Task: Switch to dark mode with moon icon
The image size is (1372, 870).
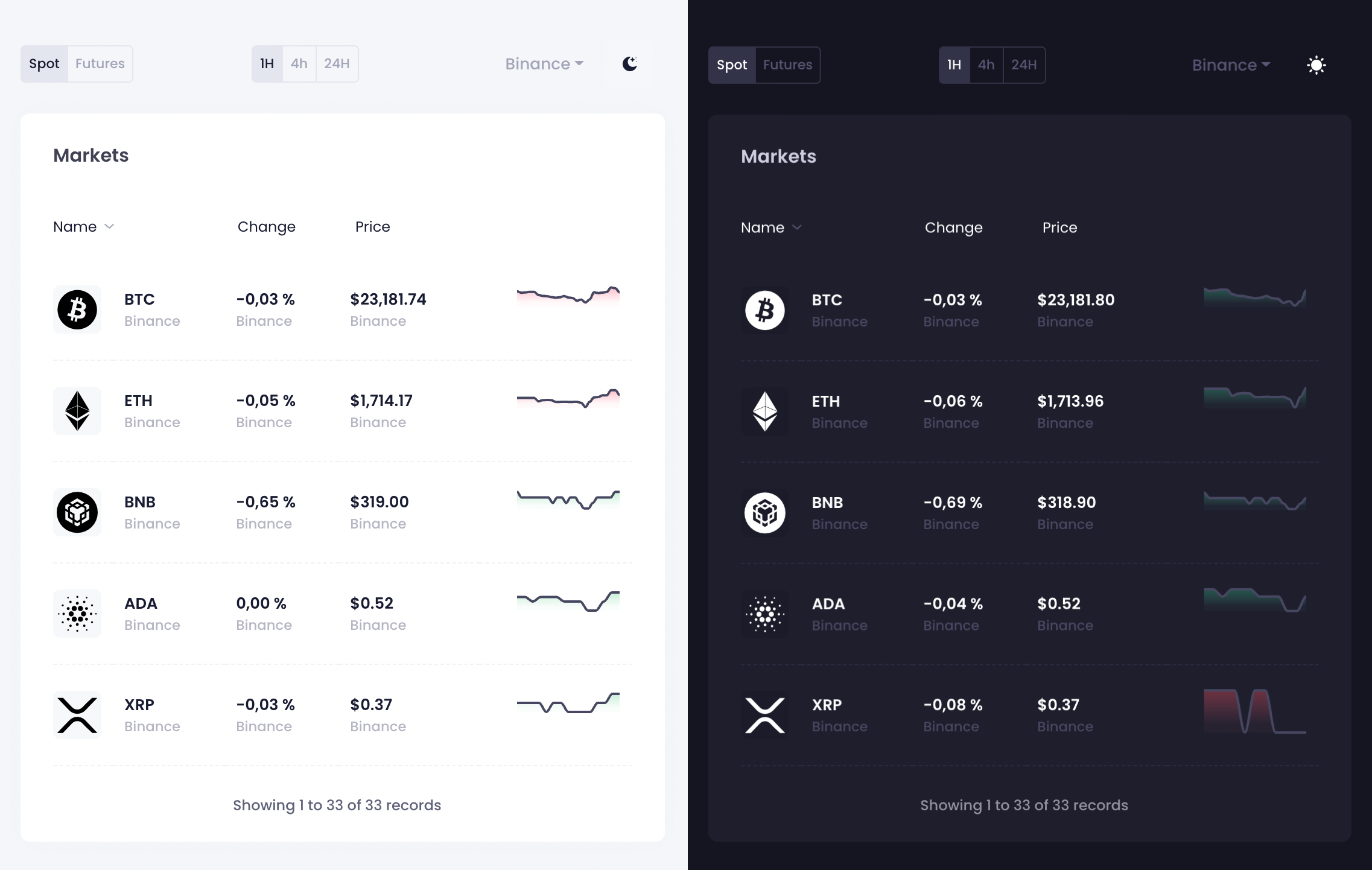Action: click(x=630, y=63)
